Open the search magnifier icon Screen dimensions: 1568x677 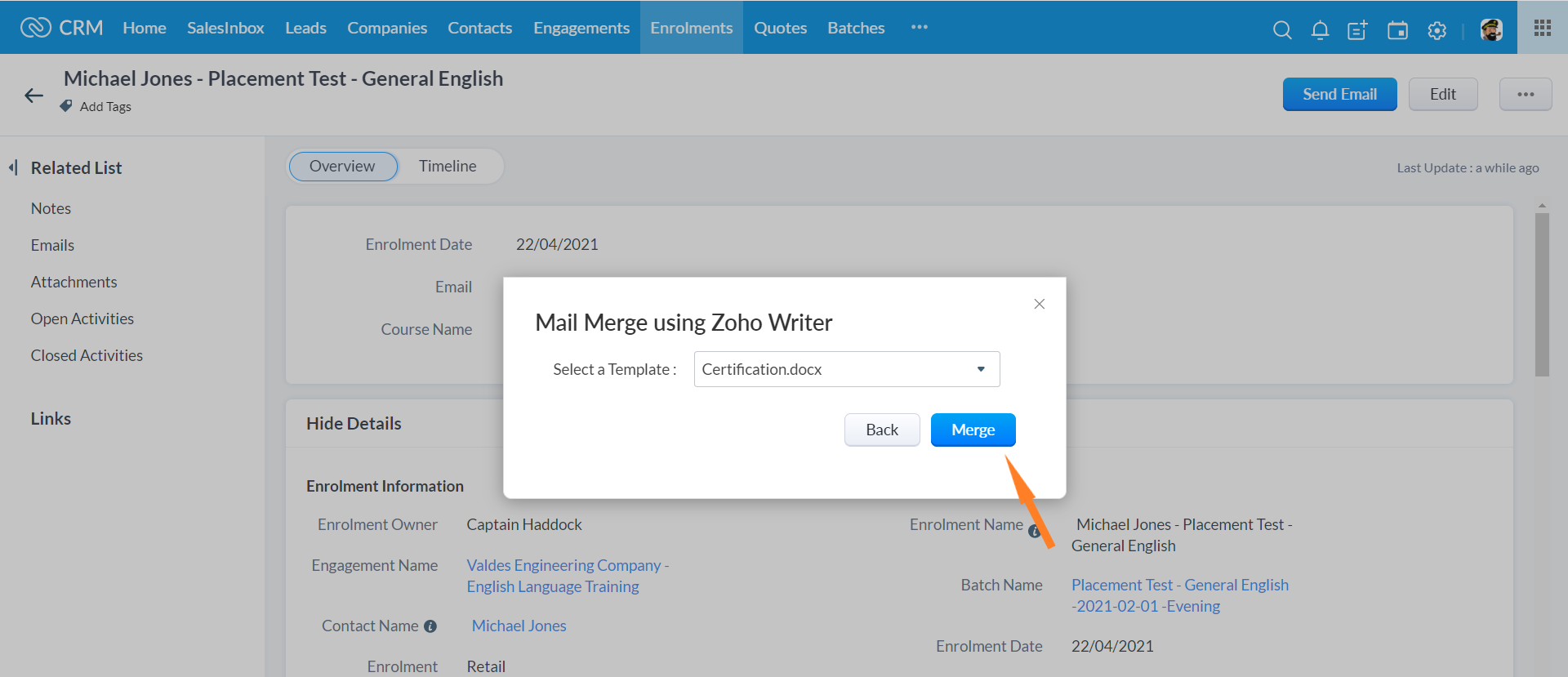[x=1282, y=30]
